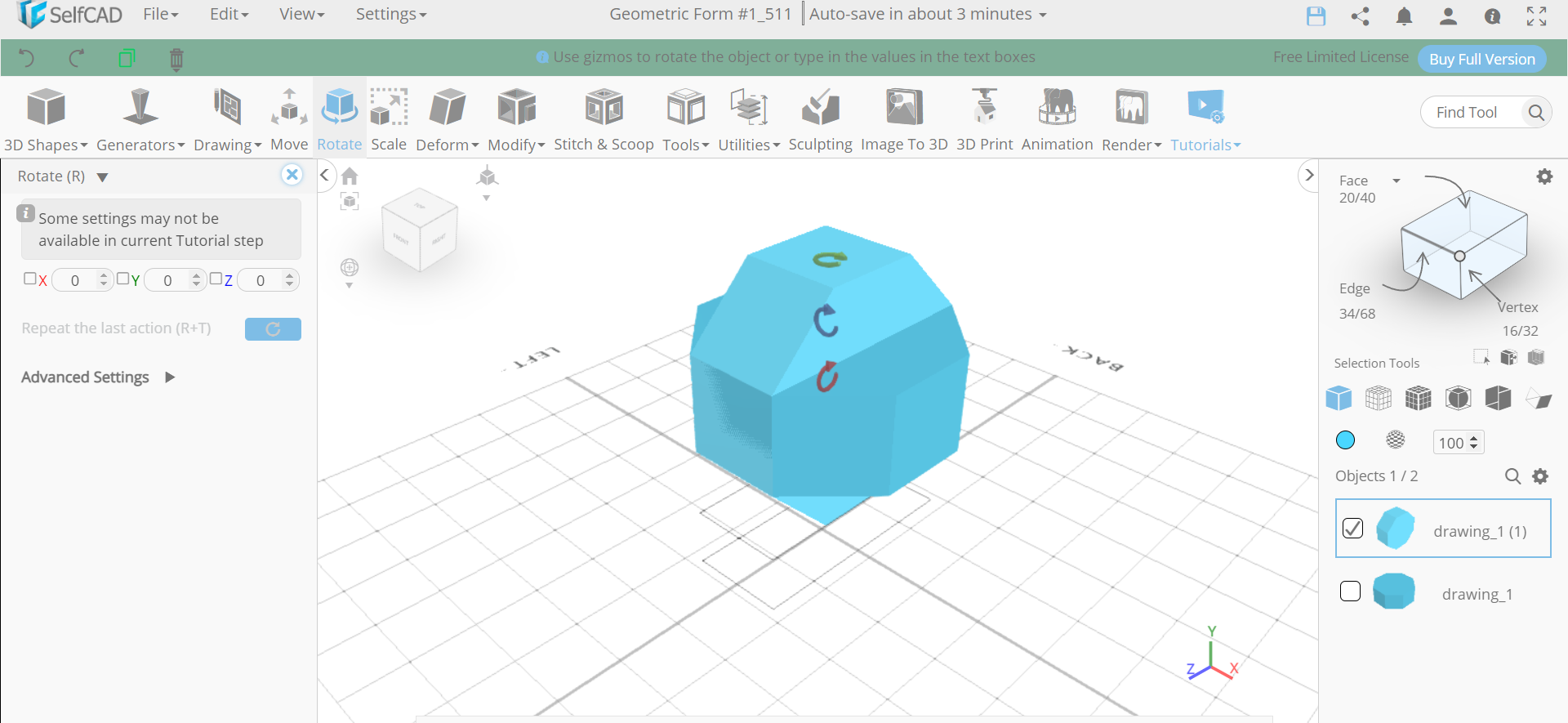Open the Render tool
The image size is (1568, 723).
(x=1131, y=120)
